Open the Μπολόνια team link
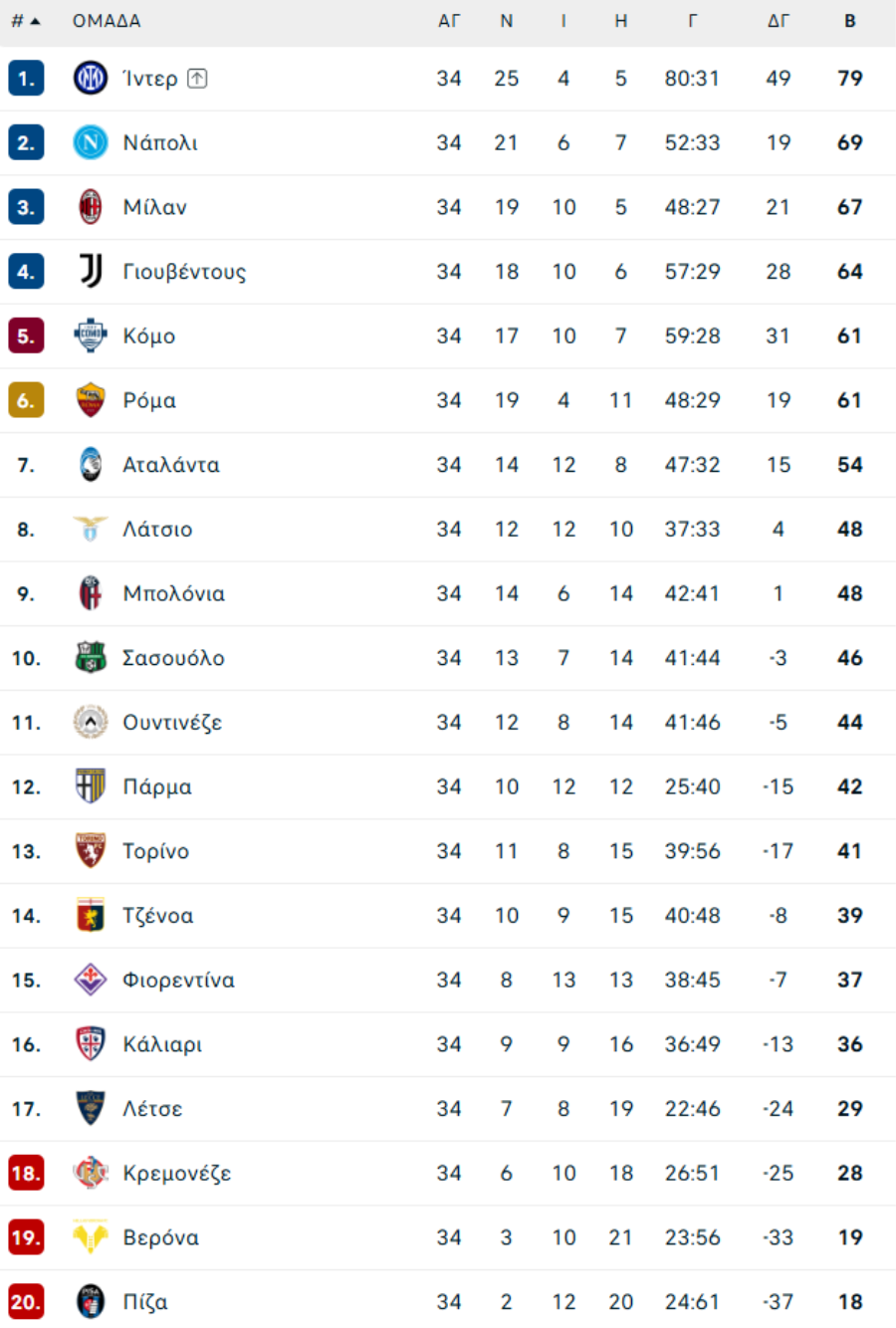 [x=173, y=593]
